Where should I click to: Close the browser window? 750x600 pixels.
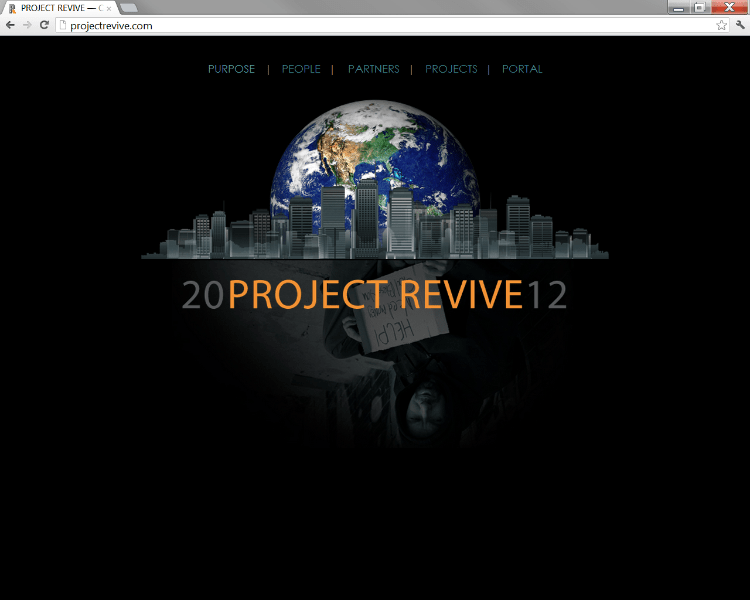click(x=729, y=7)
